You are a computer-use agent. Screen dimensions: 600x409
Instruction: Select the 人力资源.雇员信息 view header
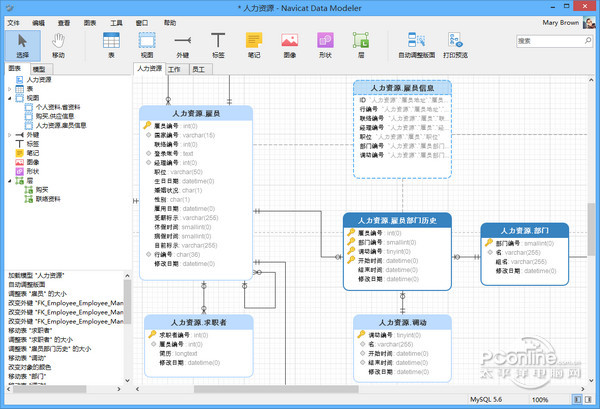[x=402, y=88]
